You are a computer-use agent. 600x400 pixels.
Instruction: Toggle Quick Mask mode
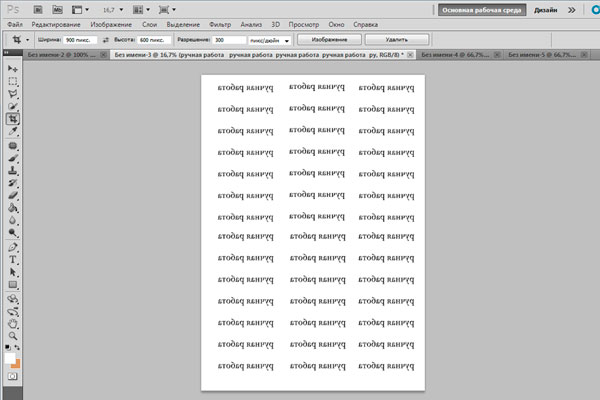tap(13, 376)
